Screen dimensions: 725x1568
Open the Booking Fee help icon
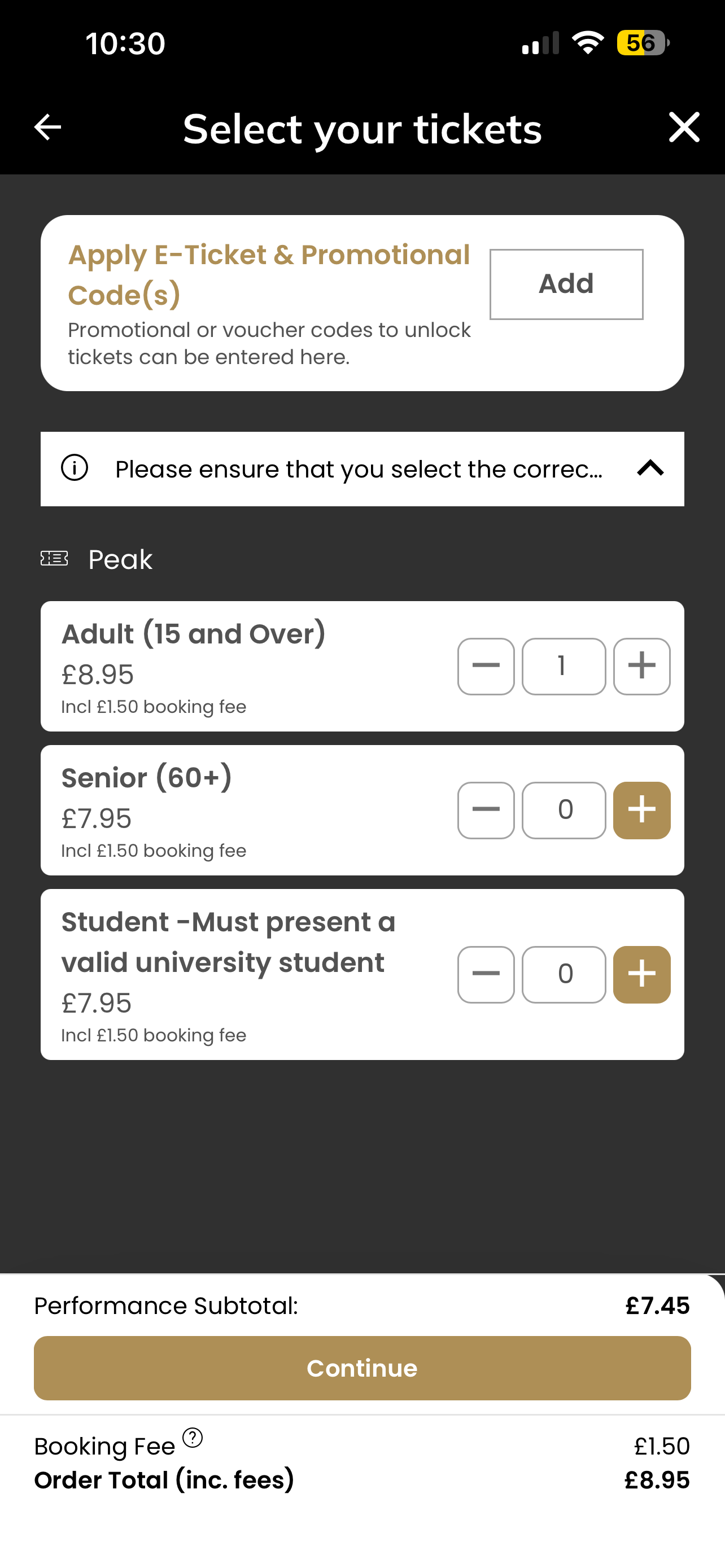[x=193, y=1437]
